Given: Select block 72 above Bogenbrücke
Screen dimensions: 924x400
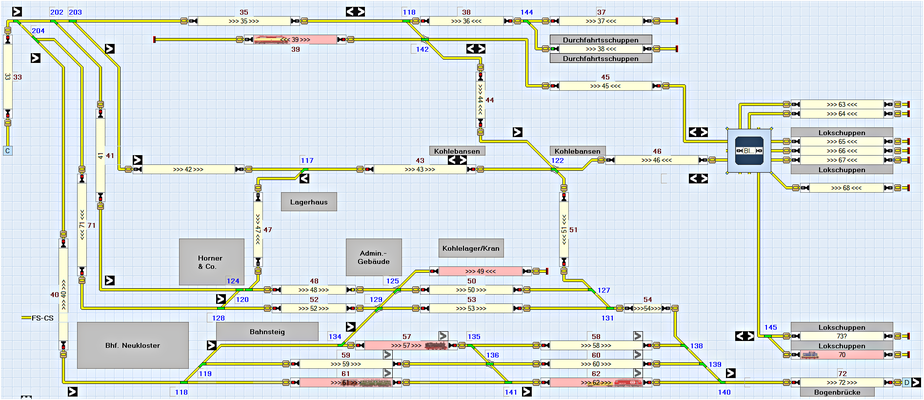Looking at the screenshot, I should tap(842, 382).
